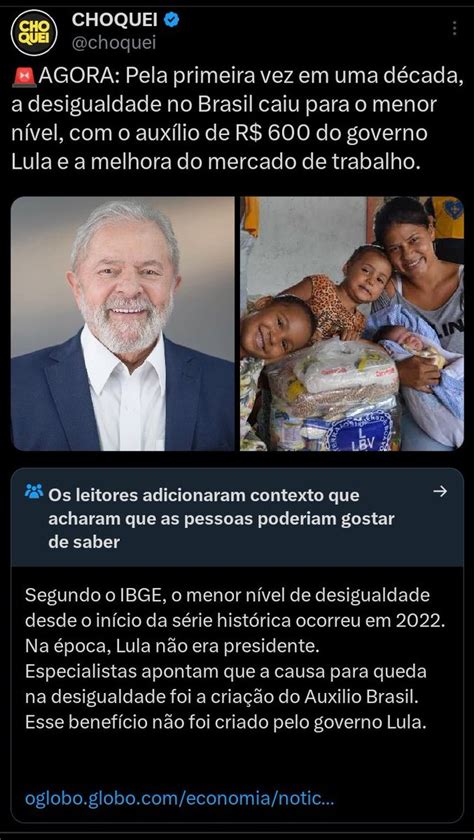Click the 'Os leitores adicionaram contexto' header

click(x=221, y=518)
